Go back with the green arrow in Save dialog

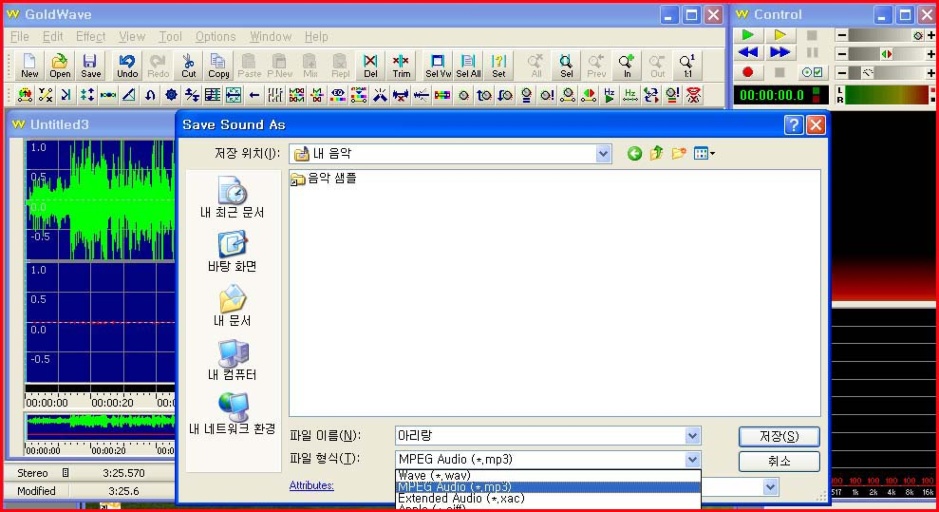[x=634, y=154]
